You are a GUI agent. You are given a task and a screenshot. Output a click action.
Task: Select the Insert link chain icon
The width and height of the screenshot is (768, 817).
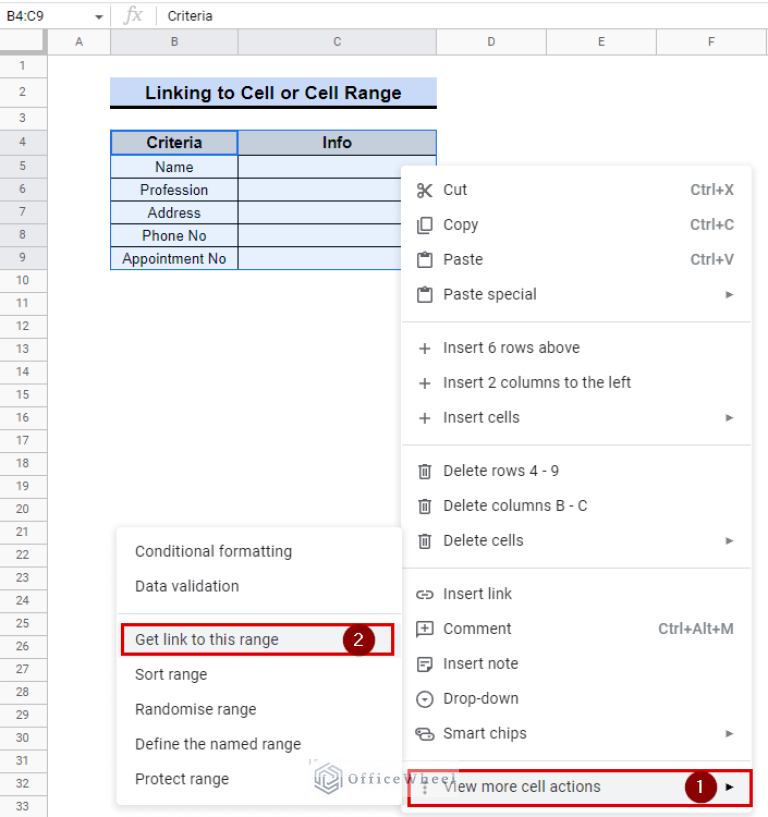coord(424,593)
